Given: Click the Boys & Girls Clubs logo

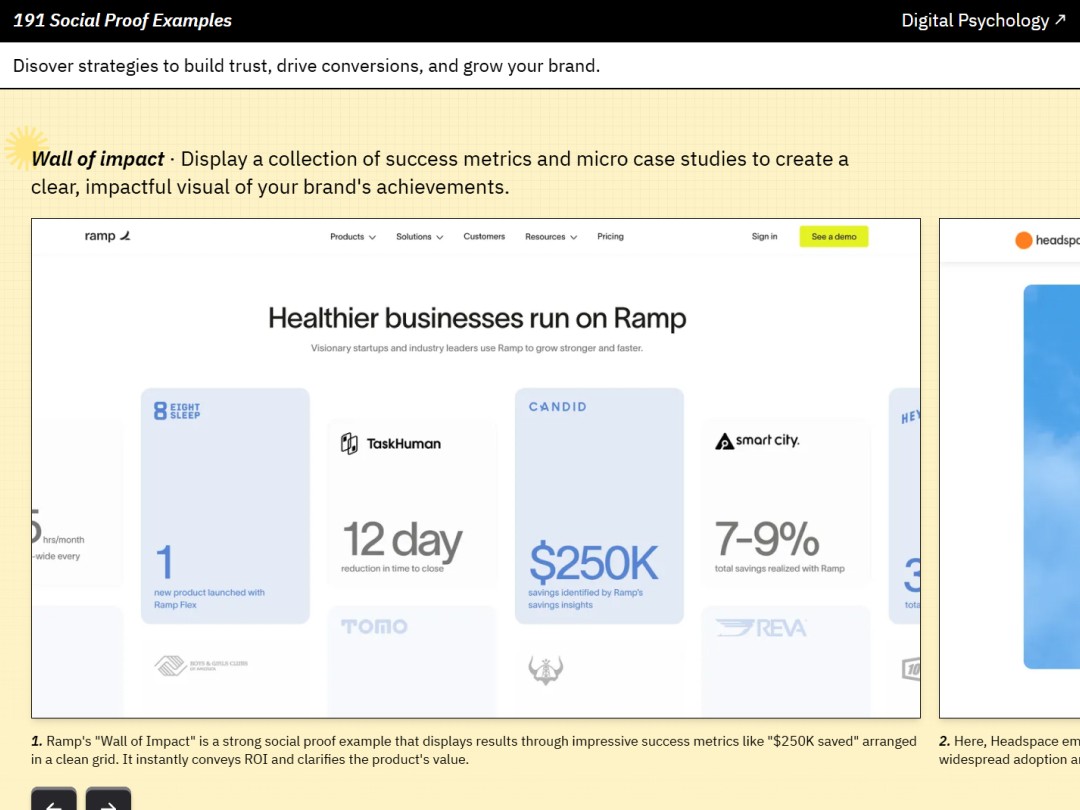Looking at the screenshot, I should point(200,665).
